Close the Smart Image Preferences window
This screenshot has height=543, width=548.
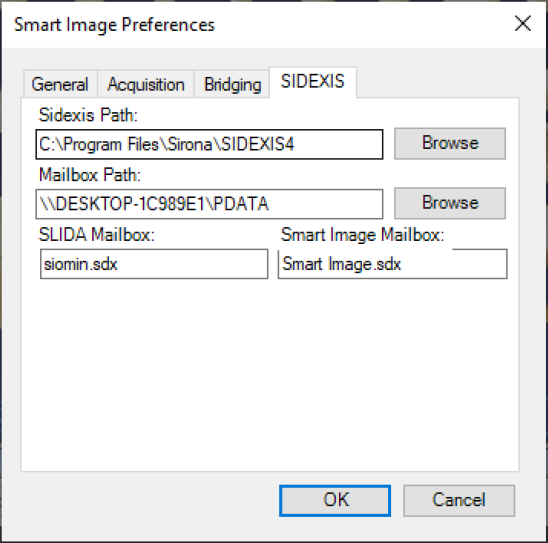(x=523, y=24)
